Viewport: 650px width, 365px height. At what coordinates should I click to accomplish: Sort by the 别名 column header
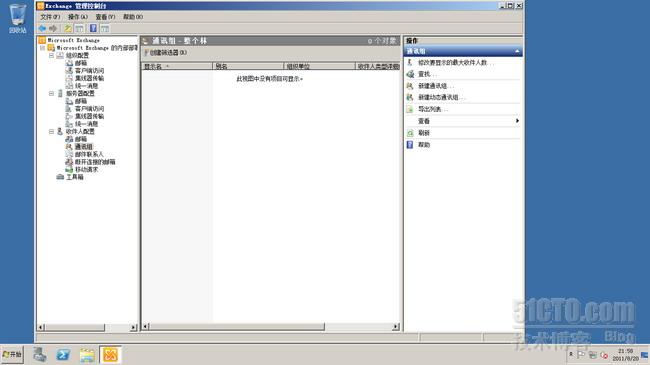[248, 66]
